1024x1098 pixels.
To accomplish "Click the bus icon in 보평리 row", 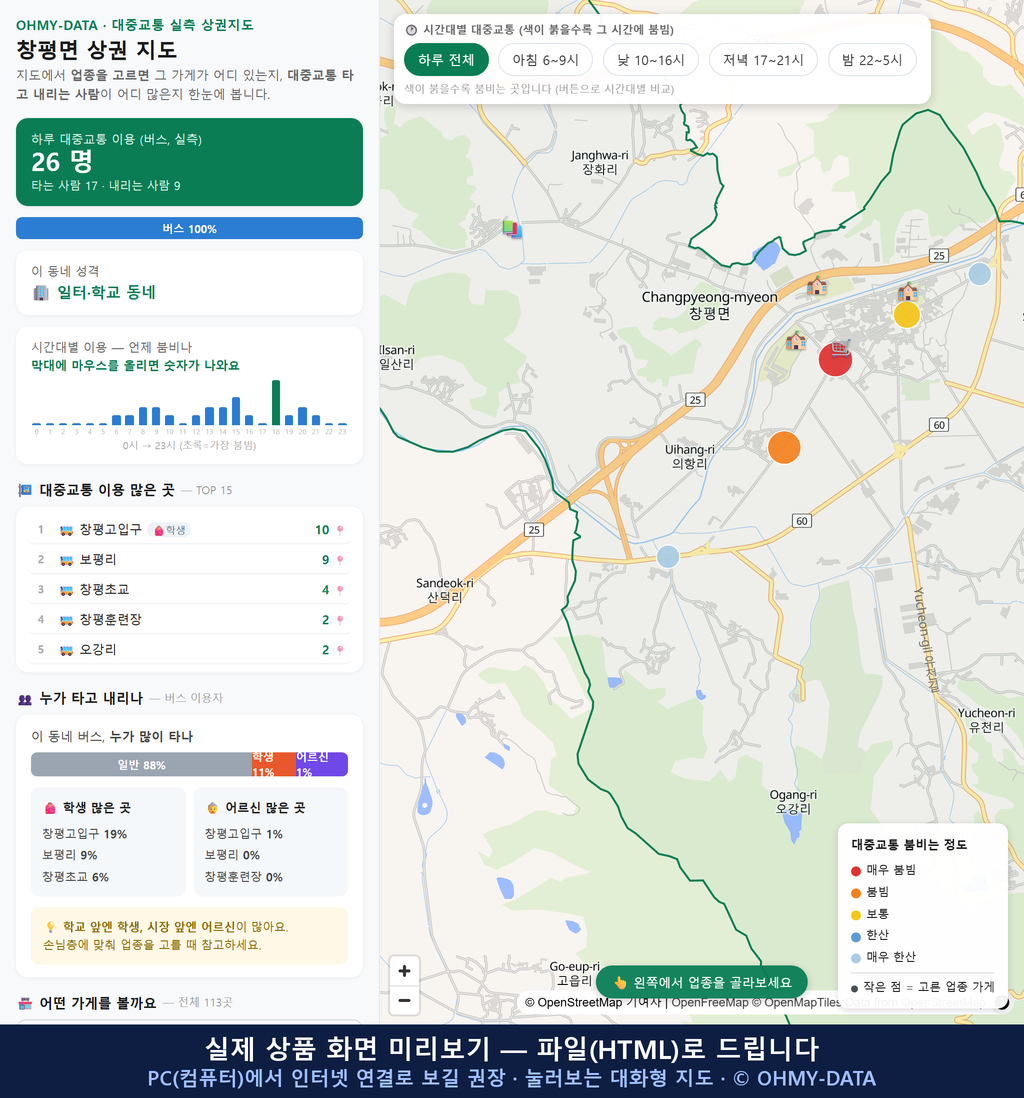I will [67, 560].
